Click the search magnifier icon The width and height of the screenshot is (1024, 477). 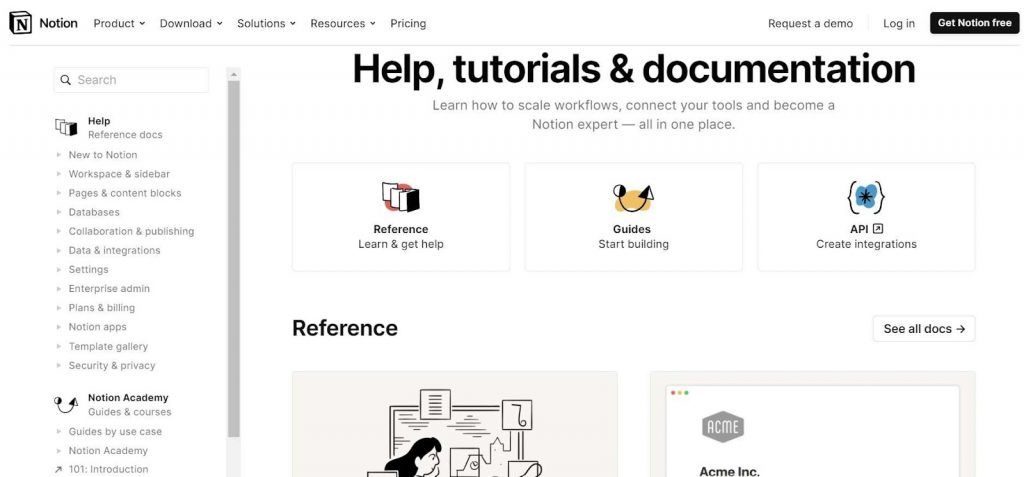[x=65, y=80]
